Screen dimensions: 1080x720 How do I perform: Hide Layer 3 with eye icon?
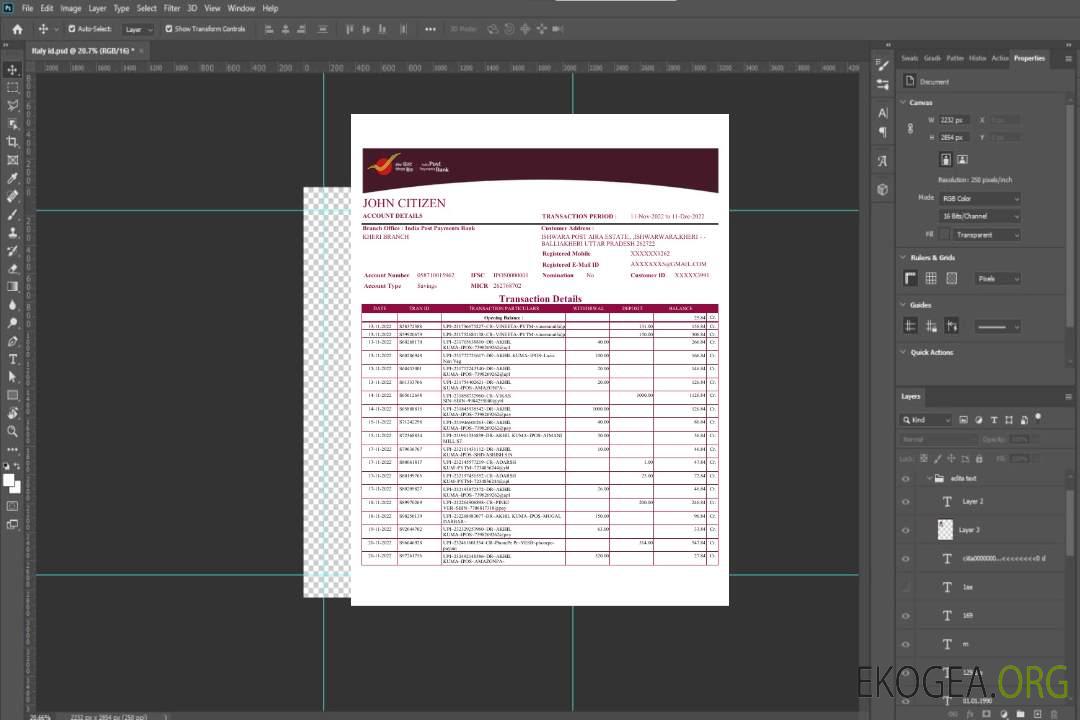pos(906,531)
